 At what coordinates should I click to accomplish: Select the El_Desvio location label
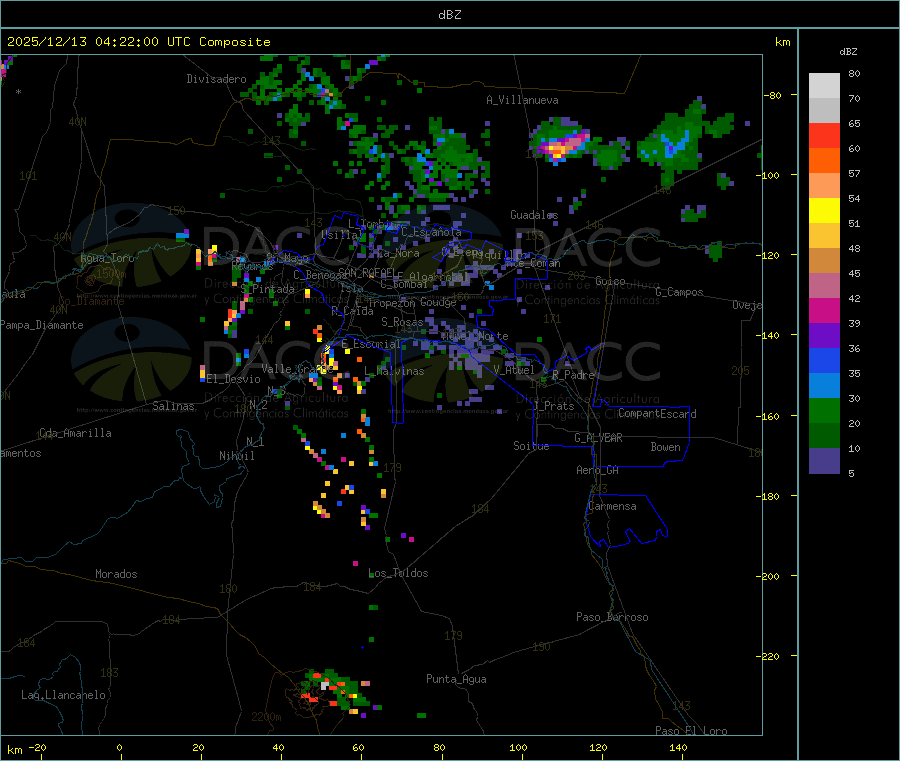coord(233,379)
